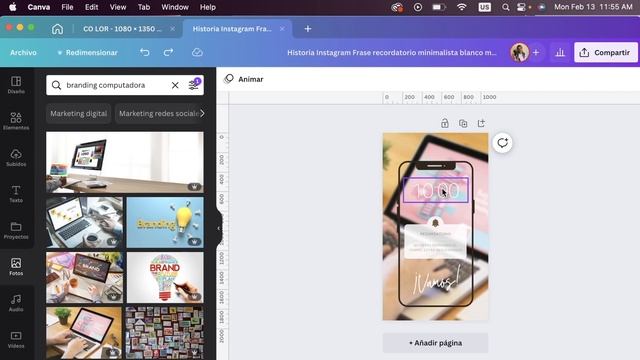The image size is (640, 360).
Task: Redo the last action
Action: tap(168, 52)
